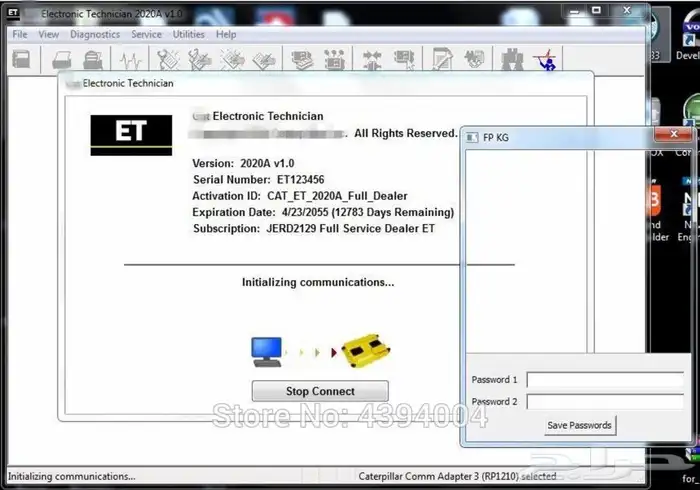
Task: Open the File menu
Action: click(x=19, y=34)
